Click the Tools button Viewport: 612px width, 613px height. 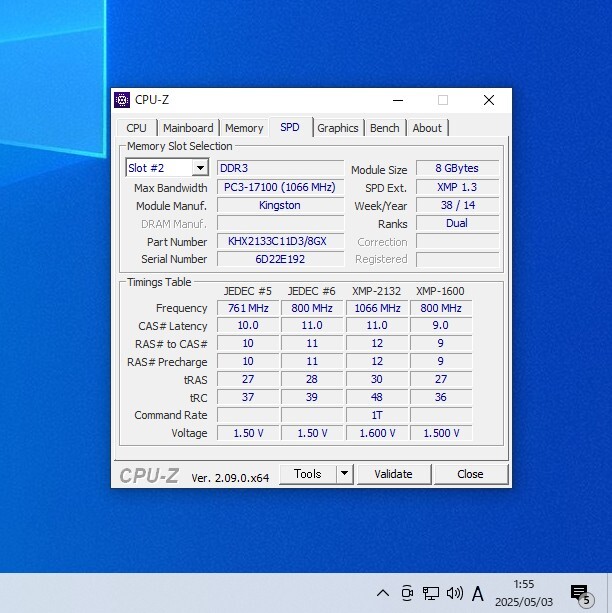(308, 474)
